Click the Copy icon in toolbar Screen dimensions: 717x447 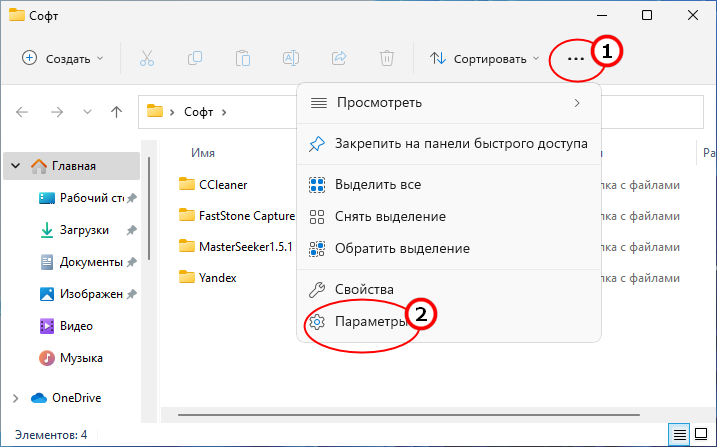195,59
